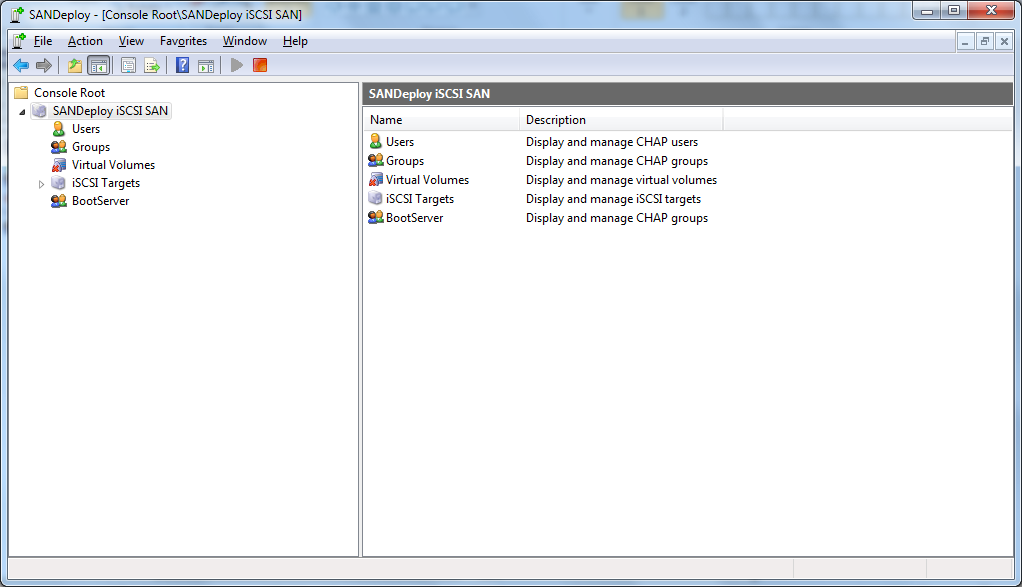1022x587 pixels.
Task: Select Users name in the list pane
Action: (x=400, y=141)
